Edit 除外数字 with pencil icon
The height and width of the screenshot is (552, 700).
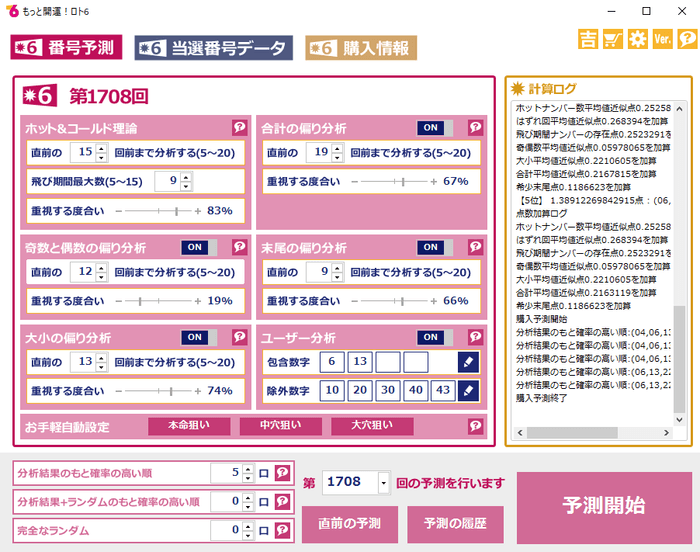(x=468, y=391)
